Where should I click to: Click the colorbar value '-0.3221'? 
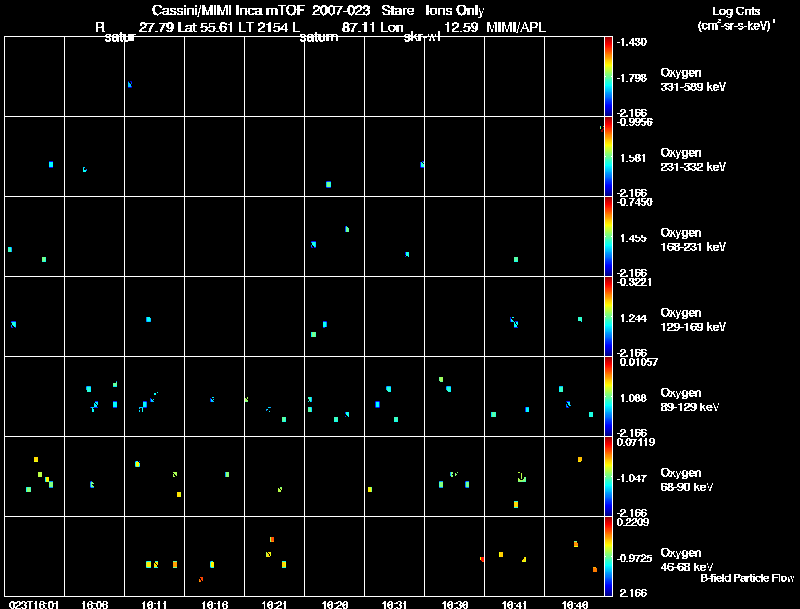point(634,282)
